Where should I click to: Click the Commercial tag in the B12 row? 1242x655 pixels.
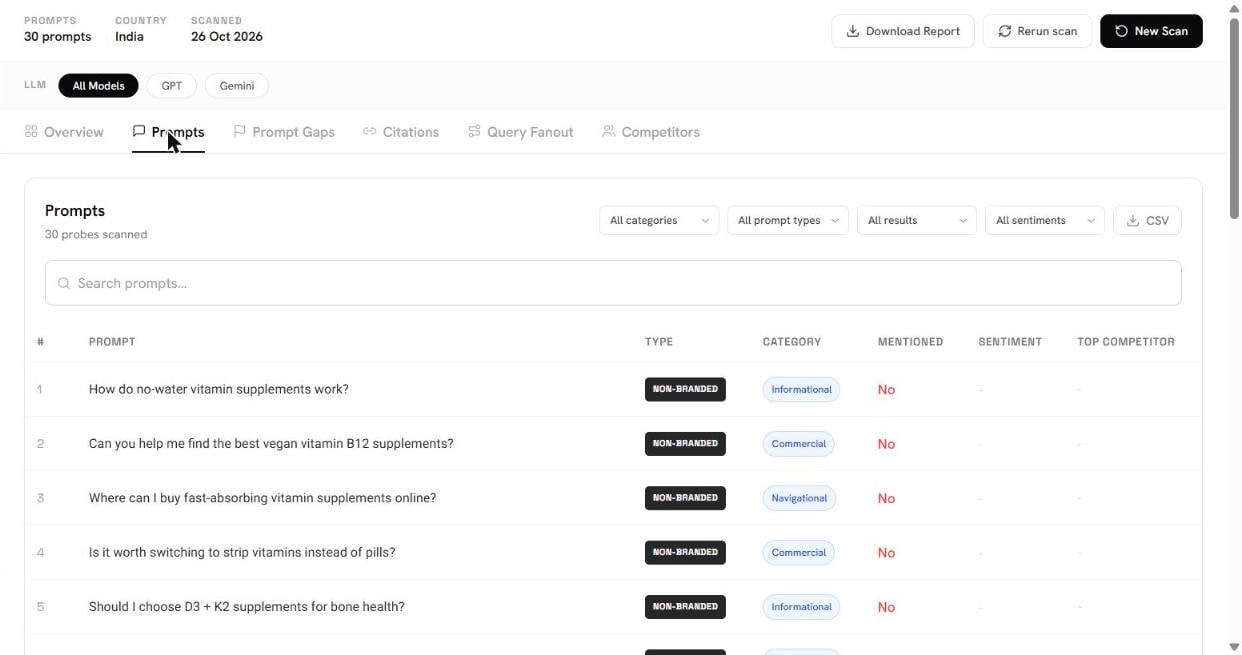tap(798, 443)
